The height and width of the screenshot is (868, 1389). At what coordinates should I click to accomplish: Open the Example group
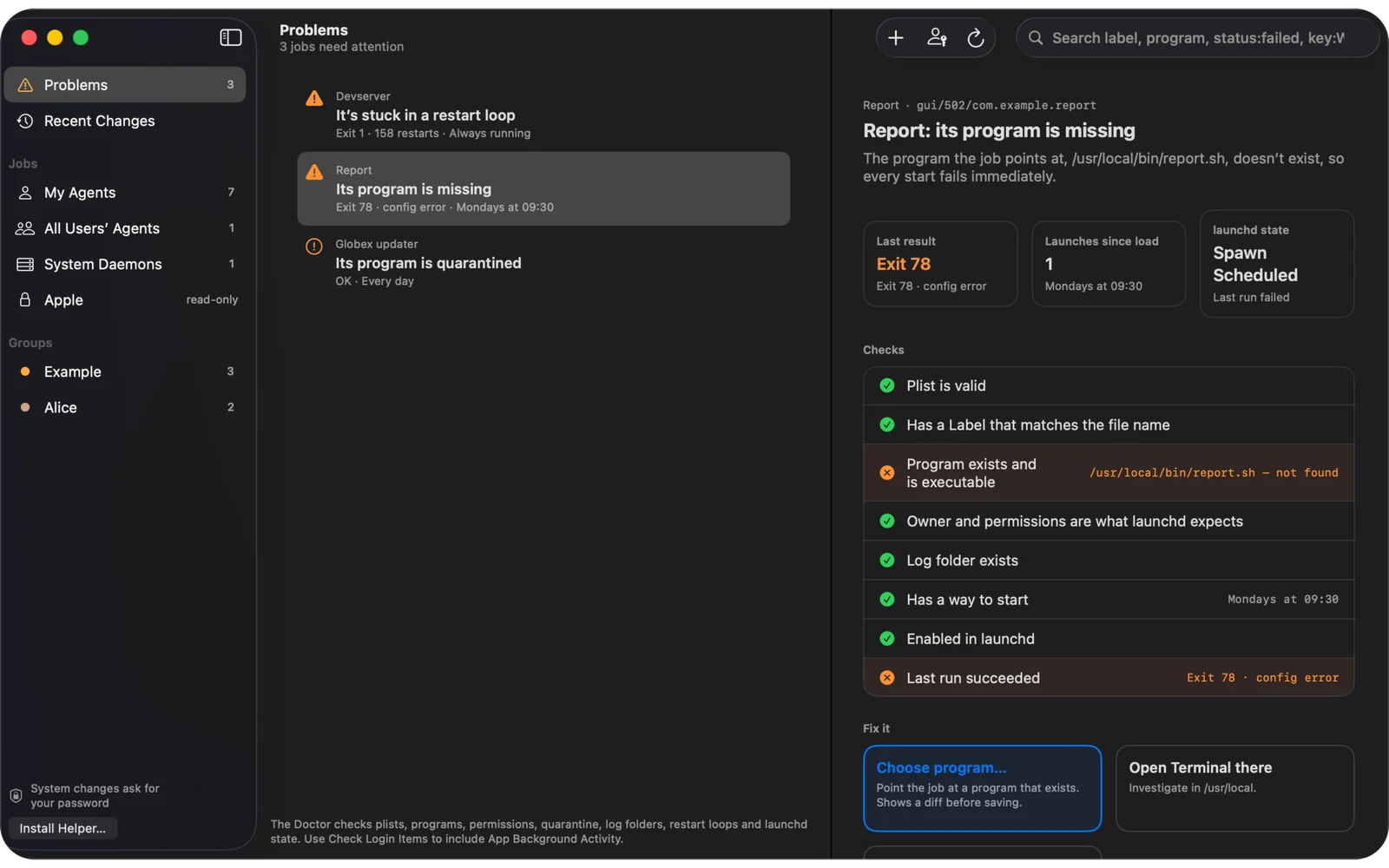point(125,372)
